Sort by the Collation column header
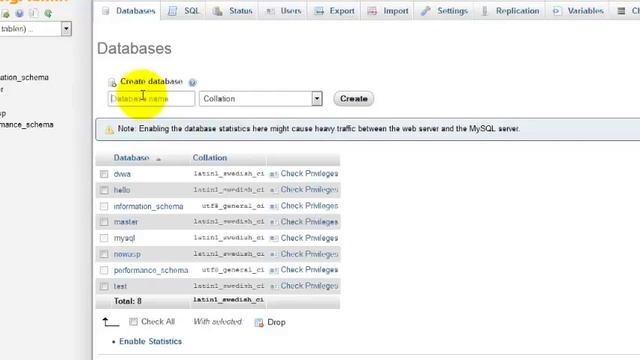 (x=210, y=158)
